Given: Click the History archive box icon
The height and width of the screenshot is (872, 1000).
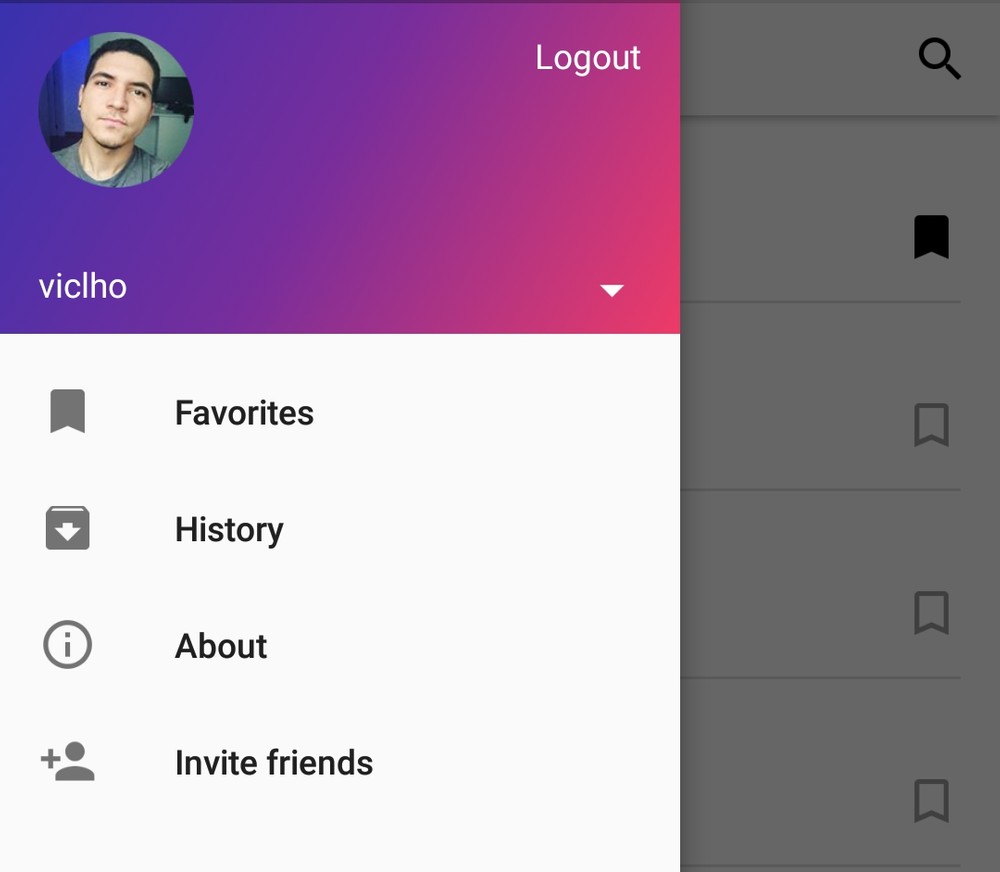Looking at the screenshot, I should [x=68, y=529].
